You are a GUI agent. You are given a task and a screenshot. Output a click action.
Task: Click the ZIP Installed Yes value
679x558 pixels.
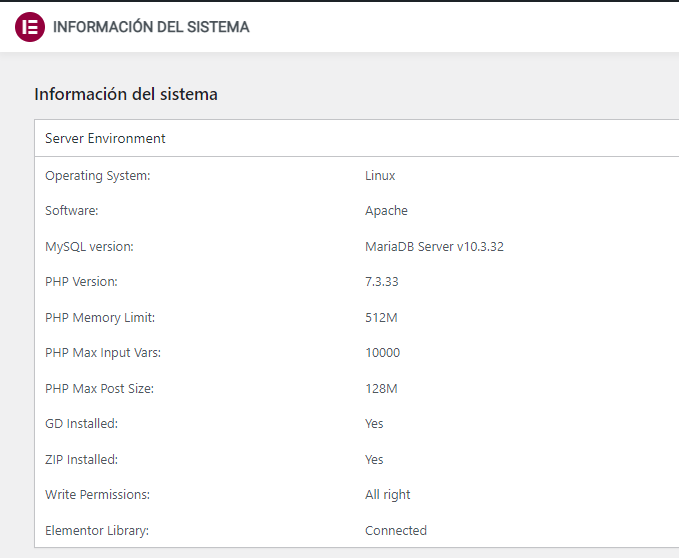click(374, 460)
